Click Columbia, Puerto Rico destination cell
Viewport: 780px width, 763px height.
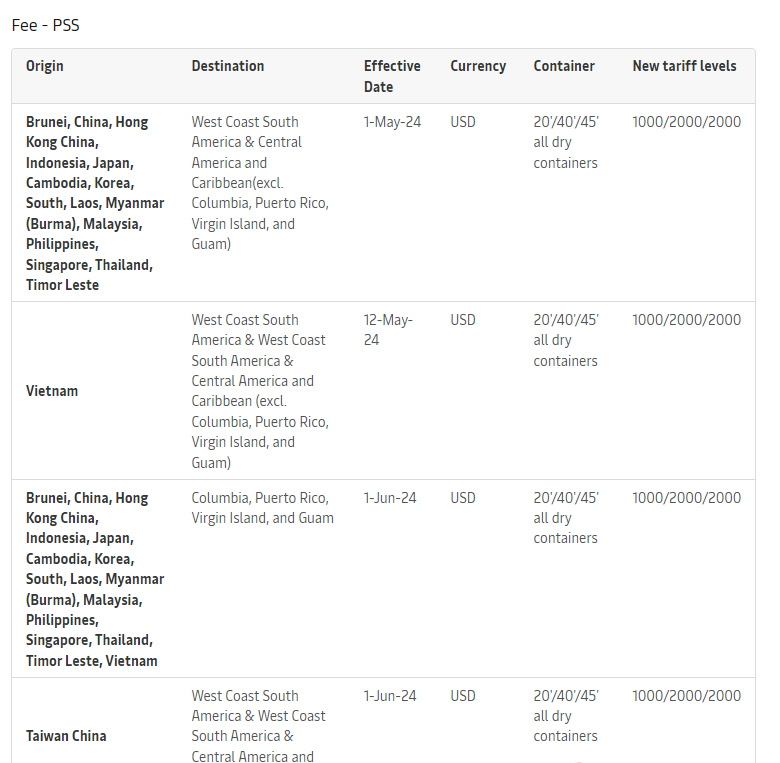[263, 508]
